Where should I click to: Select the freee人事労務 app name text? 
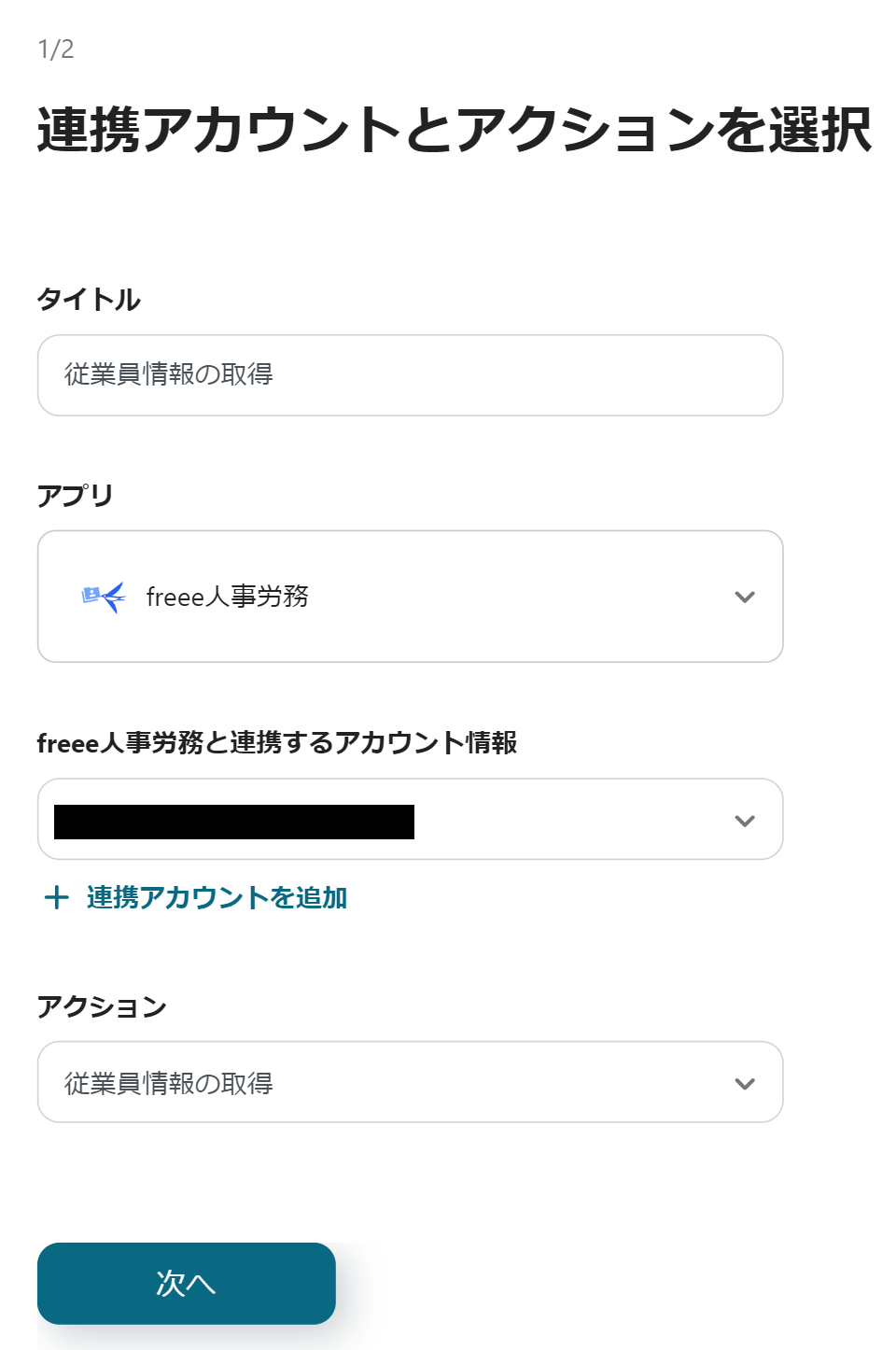click(x=228, y=598)
